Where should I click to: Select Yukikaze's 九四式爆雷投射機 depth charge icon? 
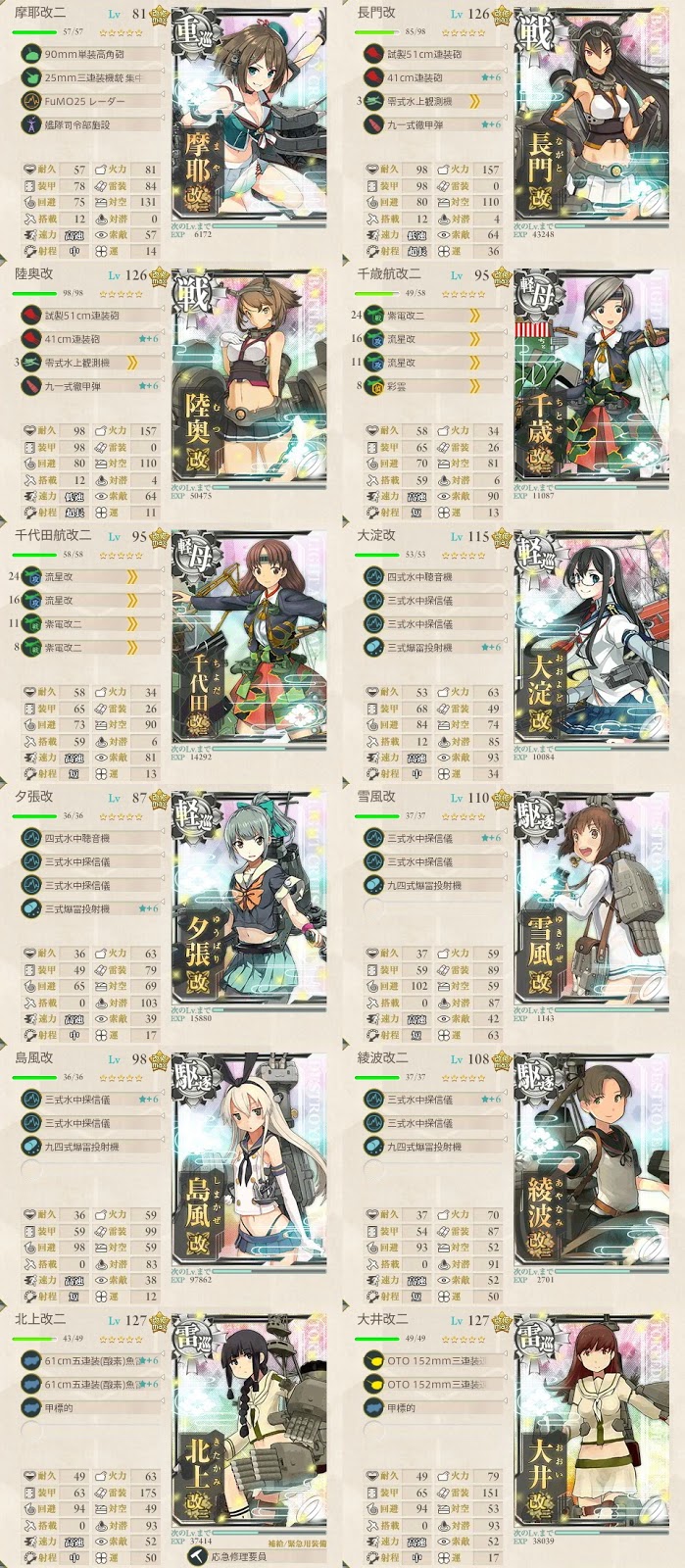click(x=374, y=885)
